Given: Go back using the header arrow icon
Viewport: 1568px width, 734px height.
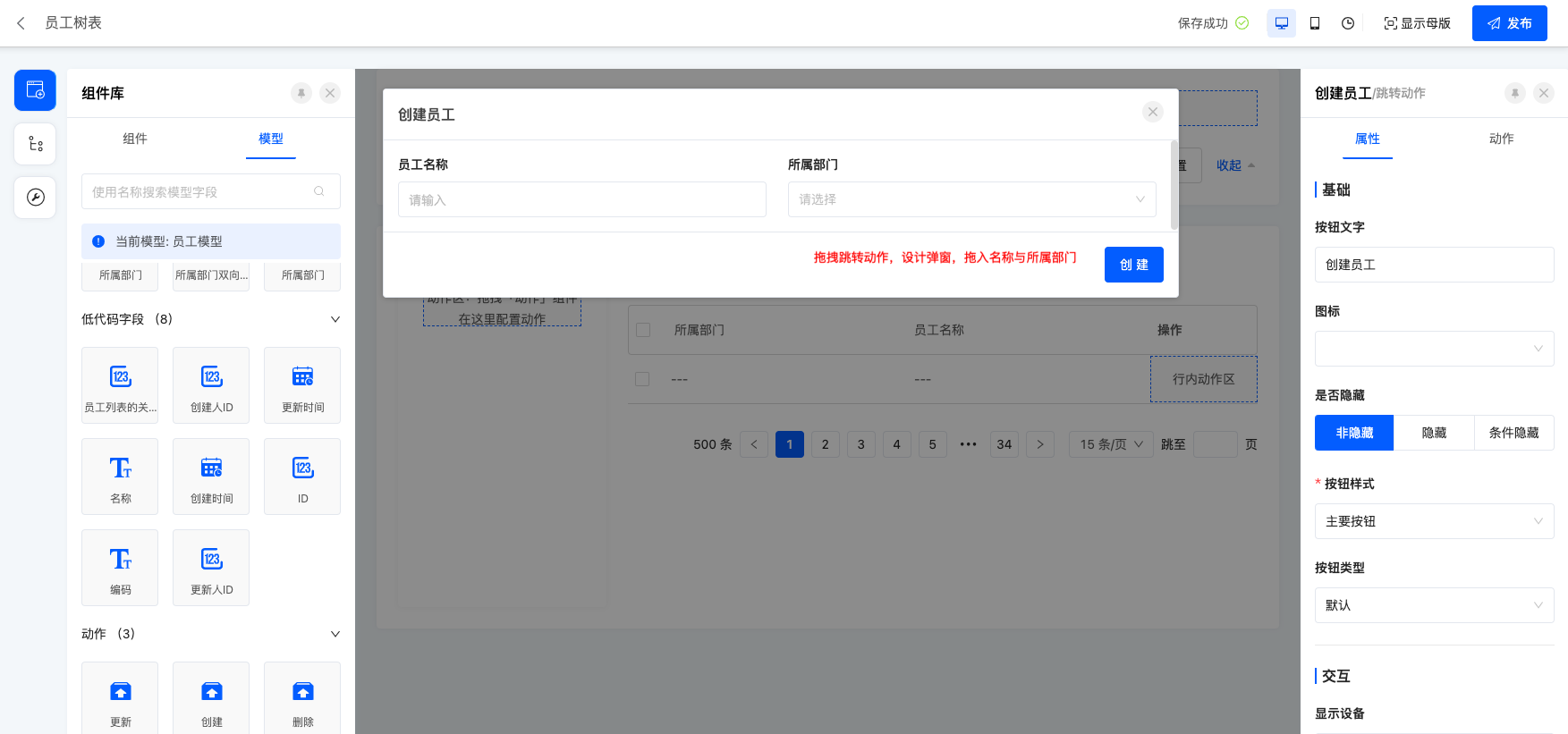Looking at the screenshot, I should [21, 23].
